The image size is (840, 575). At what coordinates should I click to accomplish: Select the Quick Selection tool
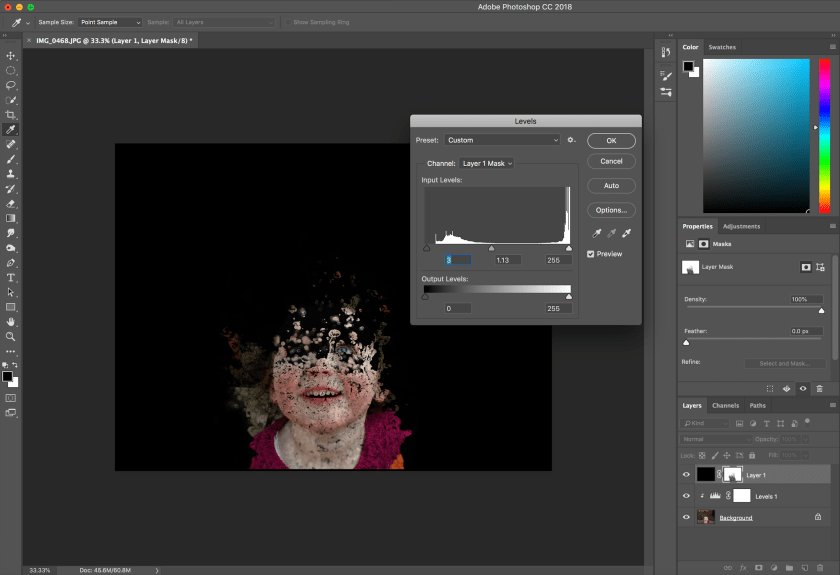[10, 100]
